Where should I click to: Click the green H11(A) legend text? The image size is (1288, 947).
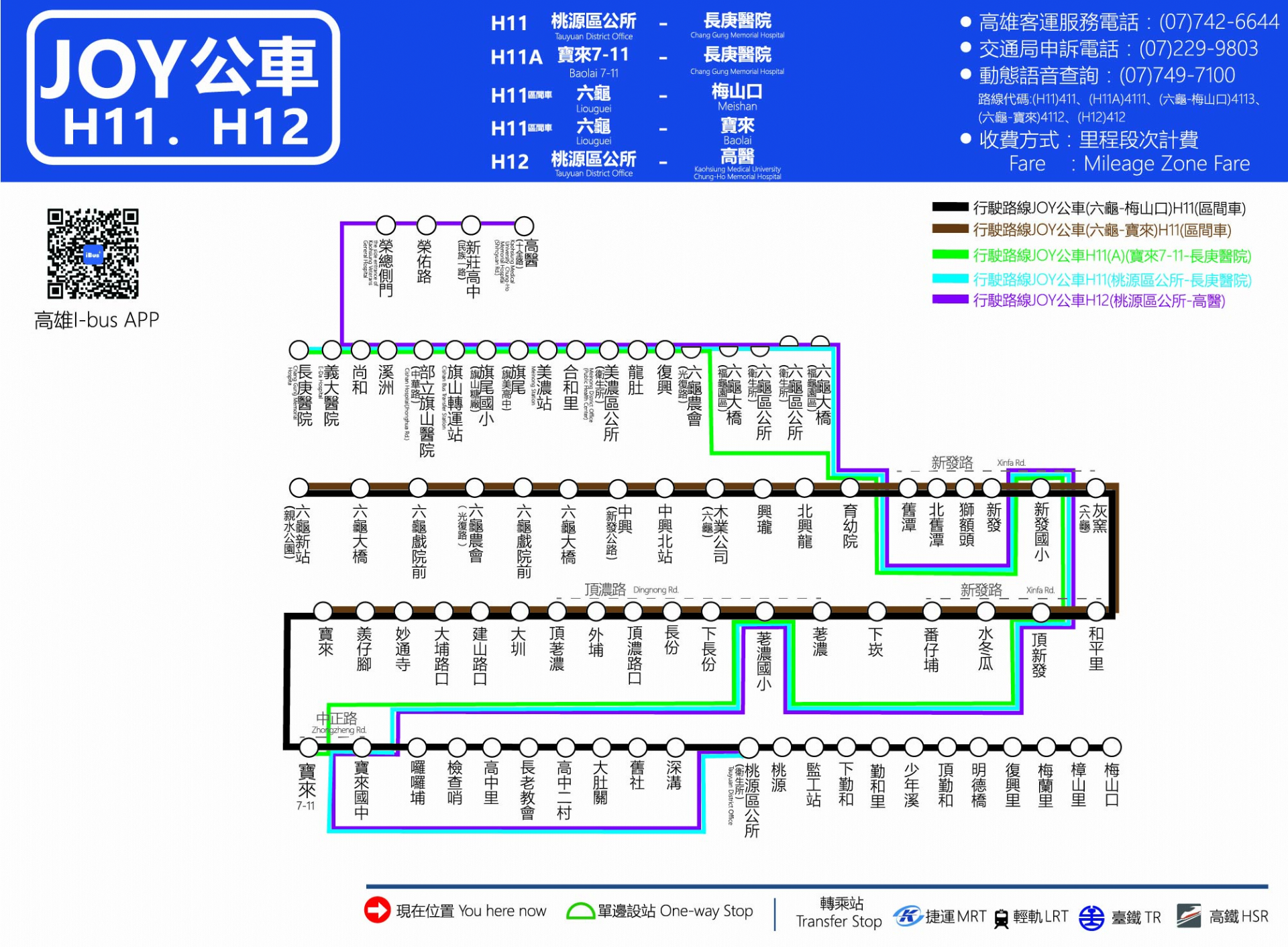pyautogui.click(x=1112, y=256)
